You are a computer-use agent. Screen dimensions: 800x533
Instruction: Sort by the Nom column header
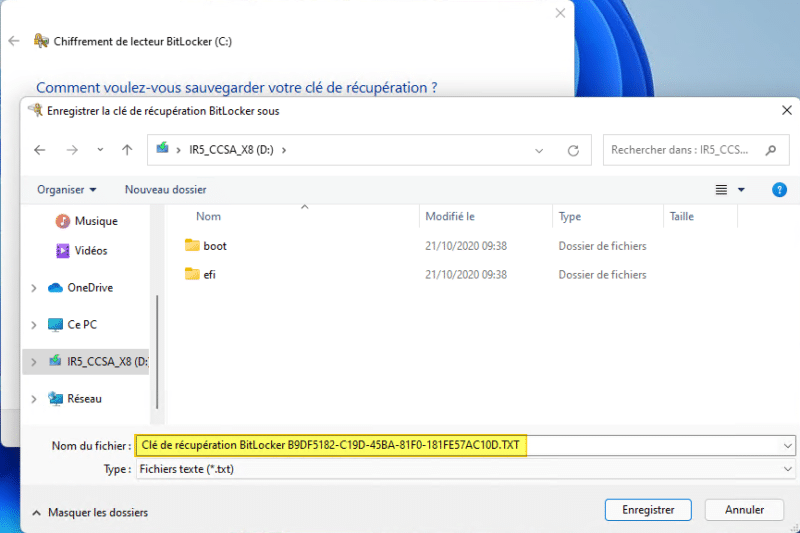(208, 216)
